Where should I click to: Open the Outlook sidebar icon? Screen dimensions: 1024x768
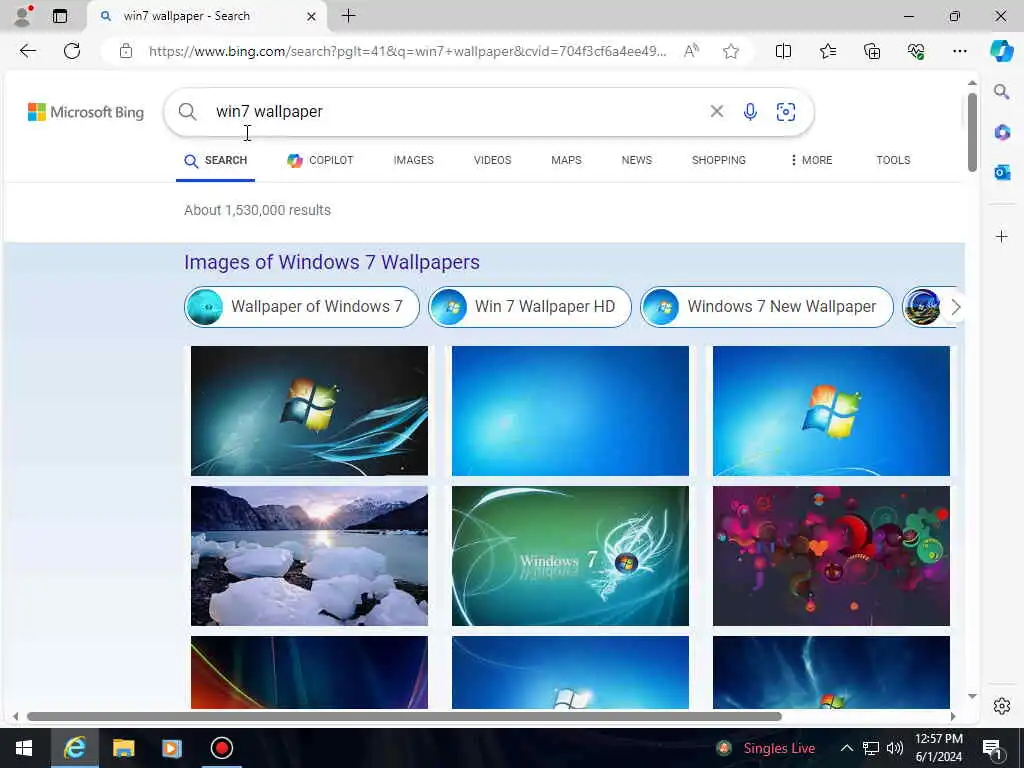point(1002,172)
